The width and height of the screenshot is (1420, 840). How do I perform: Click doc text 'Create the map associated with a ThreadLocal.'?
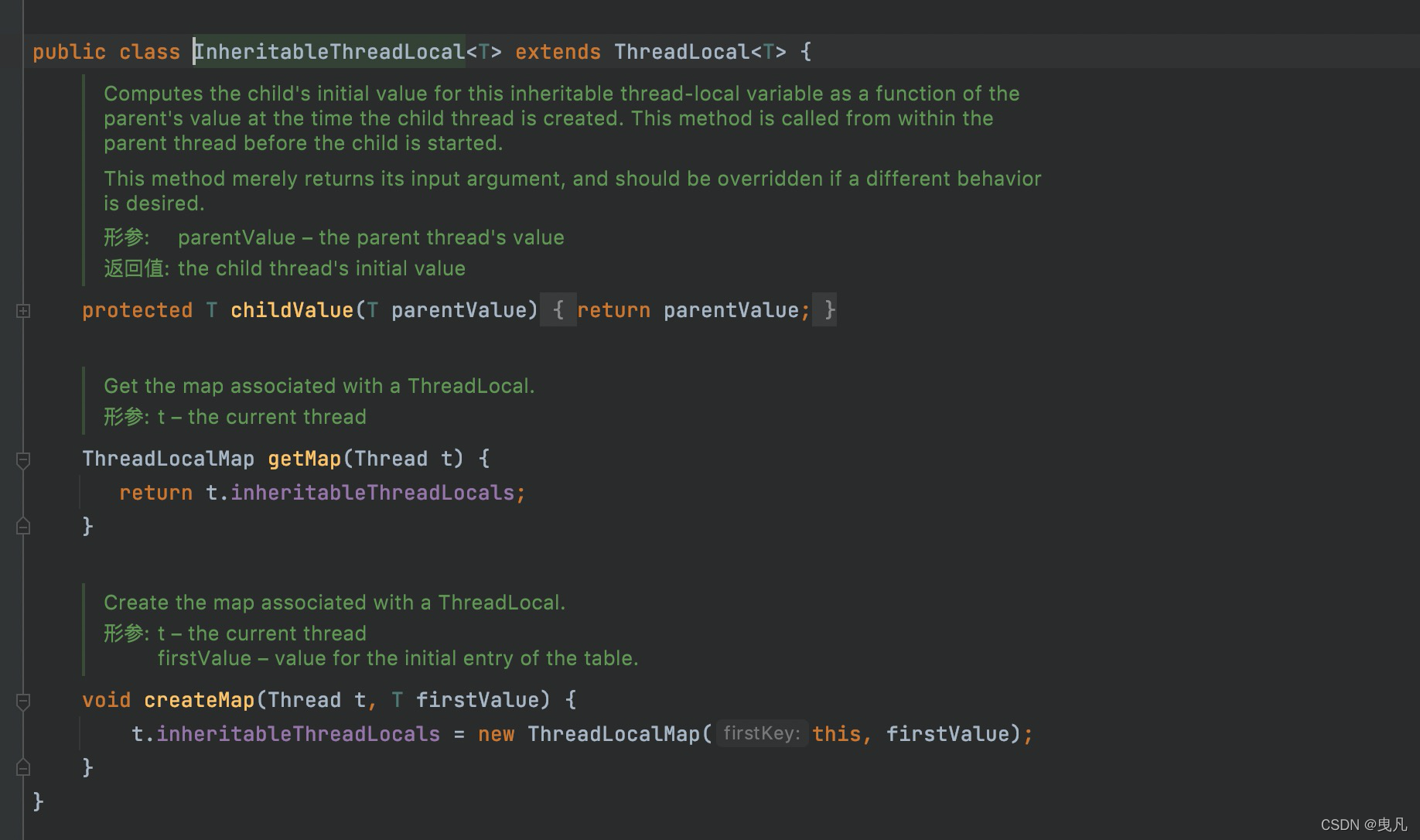[x=335, y=603]
